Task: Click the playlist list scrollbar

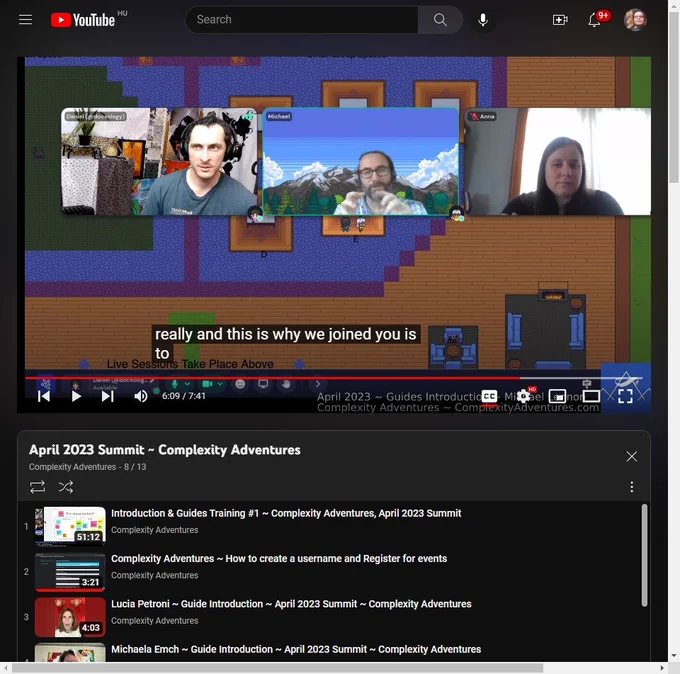Action: tap(644, 555)
